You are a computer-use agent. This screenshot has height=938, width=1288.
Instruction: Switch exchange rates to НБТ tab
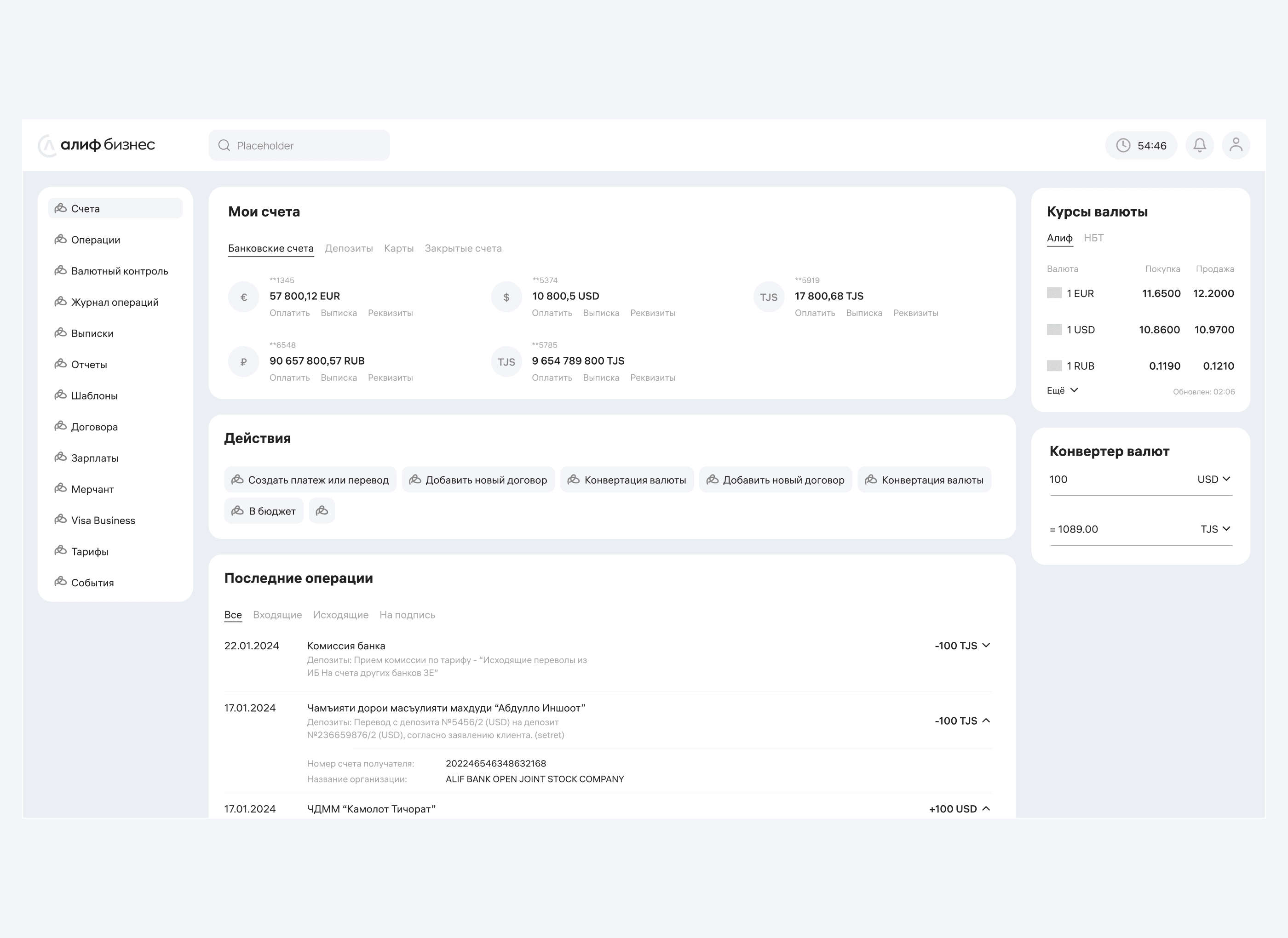(x=1093, y=238)
